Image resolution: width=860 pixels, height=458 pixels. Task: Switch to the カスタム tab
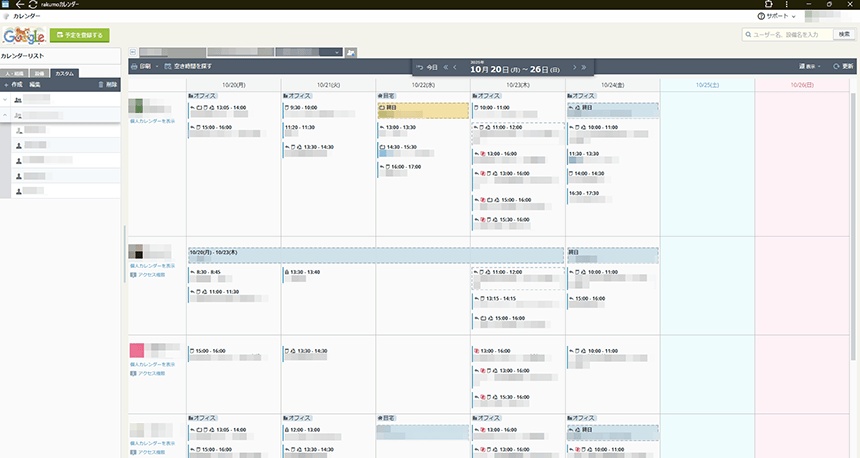(64, 74)
